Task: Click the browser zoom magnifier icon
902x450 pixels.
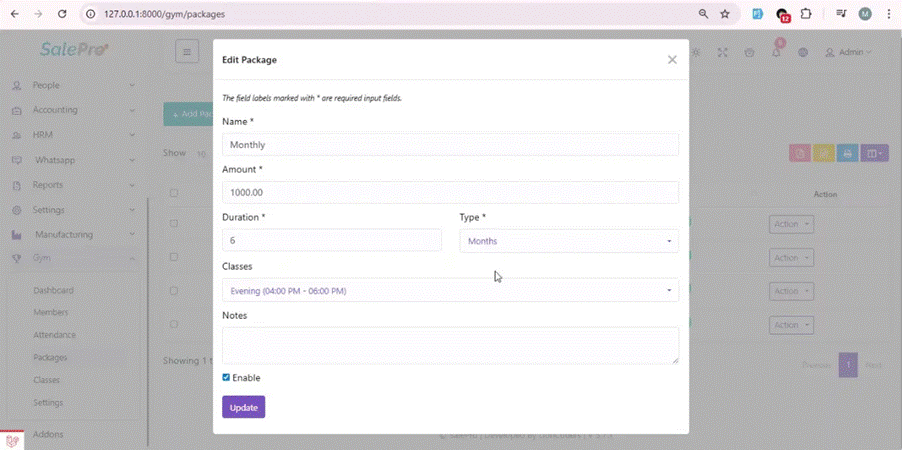Action: click(703, 14)
